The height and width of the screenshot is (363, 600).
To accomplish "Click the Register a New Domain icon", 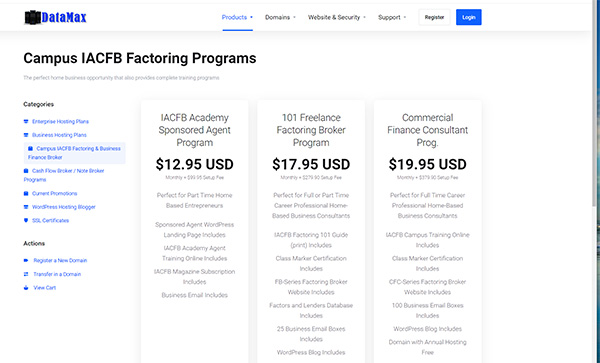I will pos(26,260).
